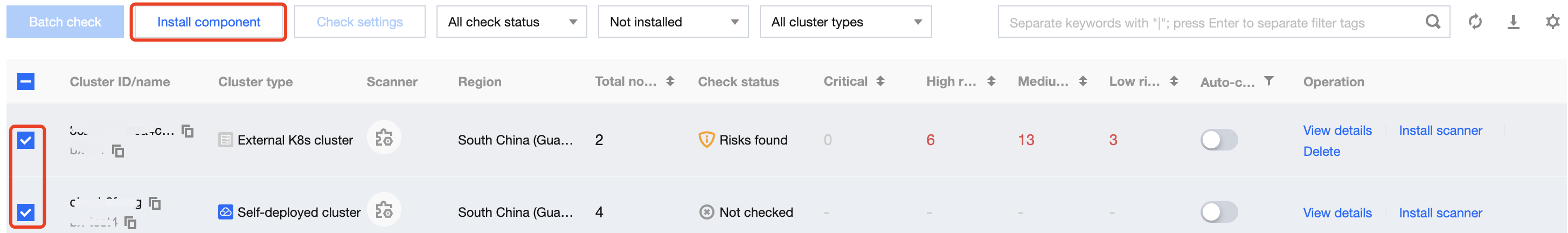
Task: Filter the Auto-check column
Action: pyautogui.click(x=1268, y=80)
